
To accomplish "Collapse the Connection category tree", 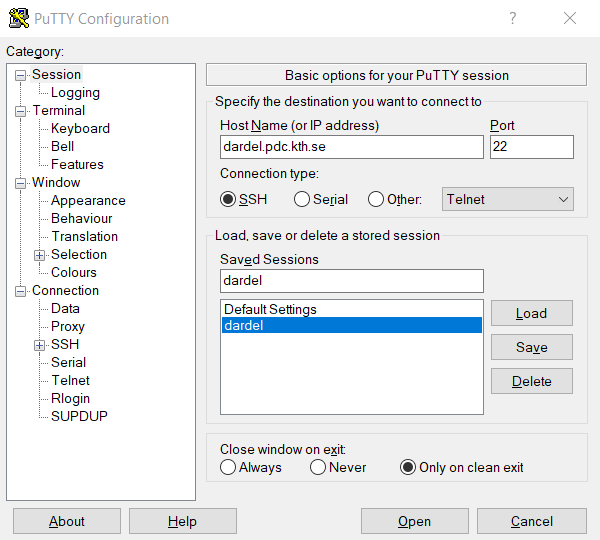I will (x=21, y=291).
